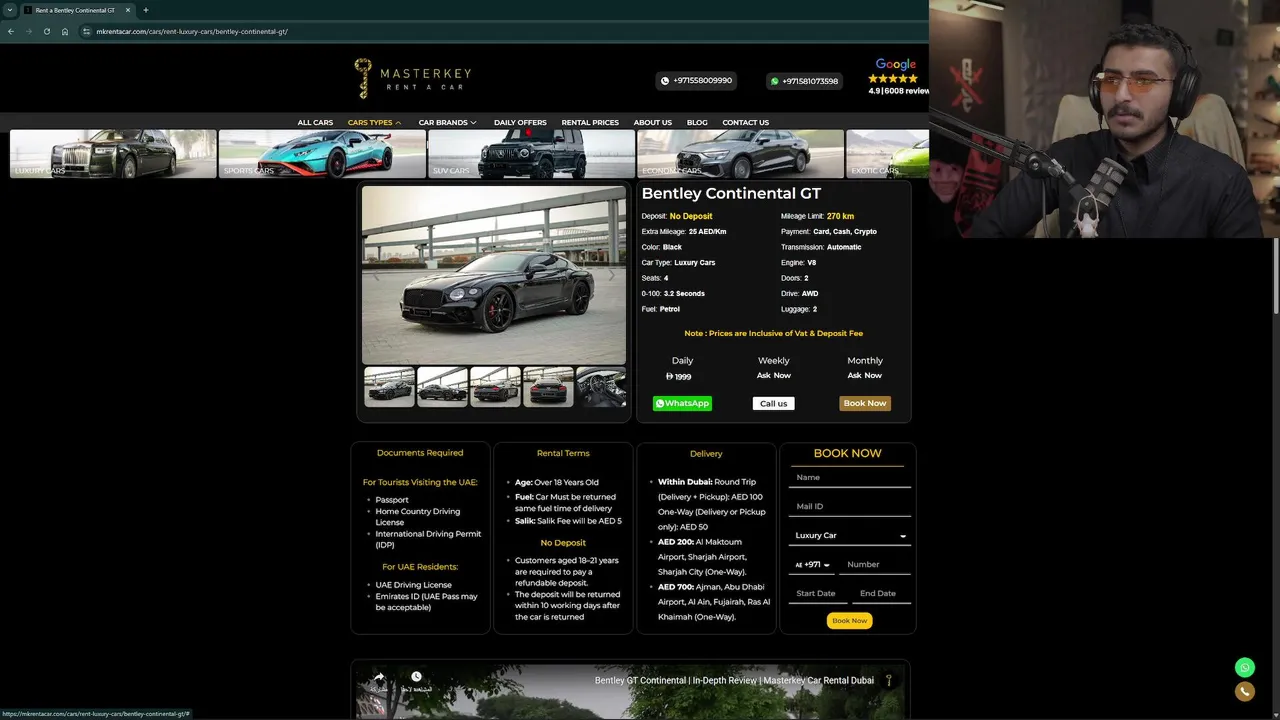Click the white Call us button
This screenshot has width=1280, height=720.
(773, 403)
